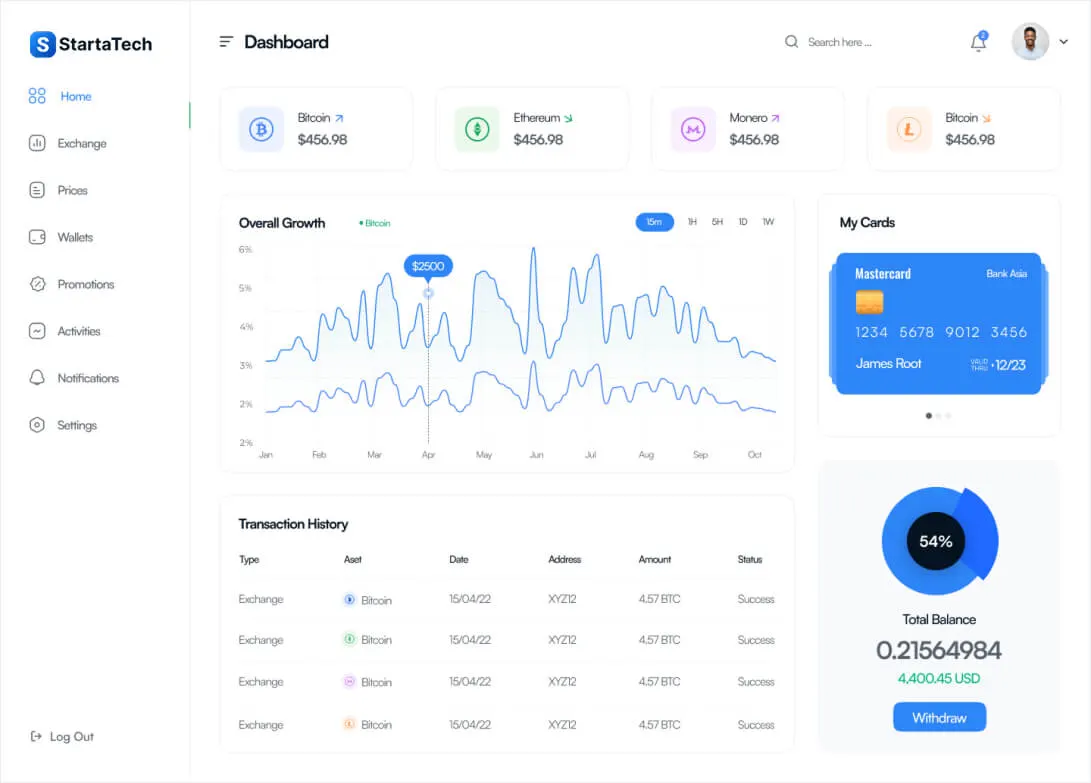Open the notification bell icon
The height and width of the screenshot is (783, 1091).
click(978, 42)
